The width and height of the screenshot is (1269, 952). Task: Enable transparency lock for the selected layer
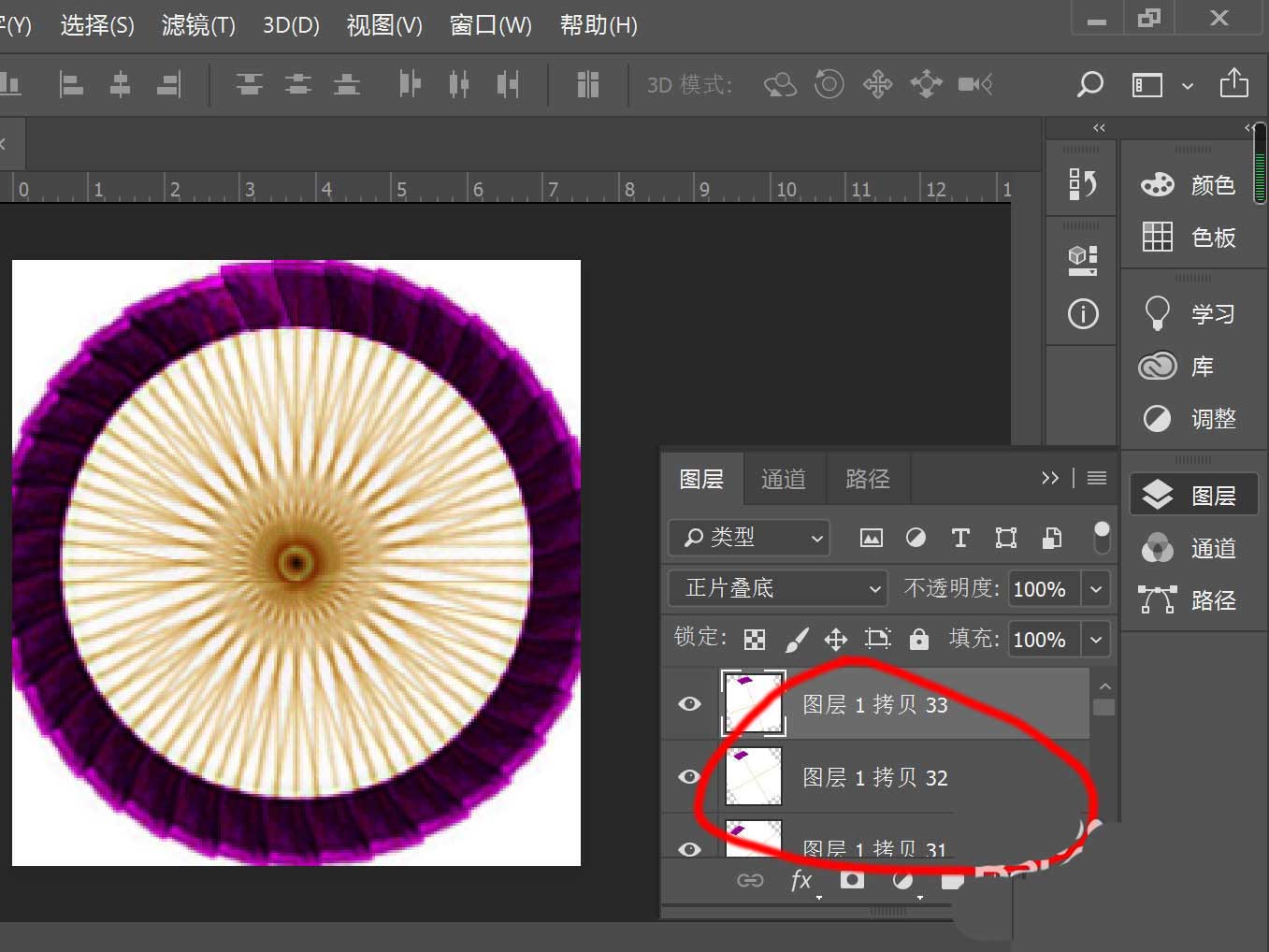pyautogui.click(x=754, y=639)
